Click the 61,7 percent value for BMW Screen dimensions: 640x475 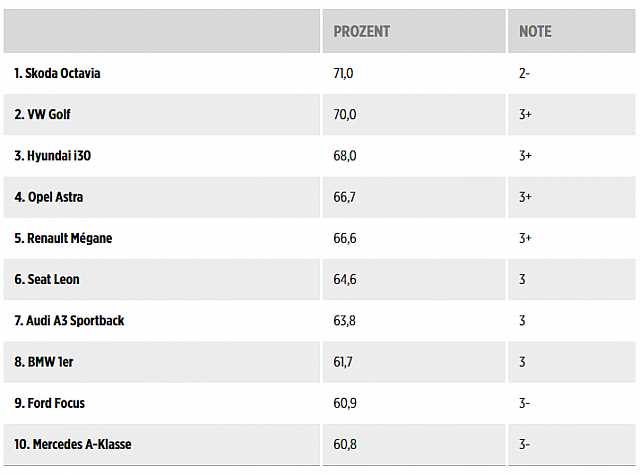pyautogui.click(x=343, y=362)
